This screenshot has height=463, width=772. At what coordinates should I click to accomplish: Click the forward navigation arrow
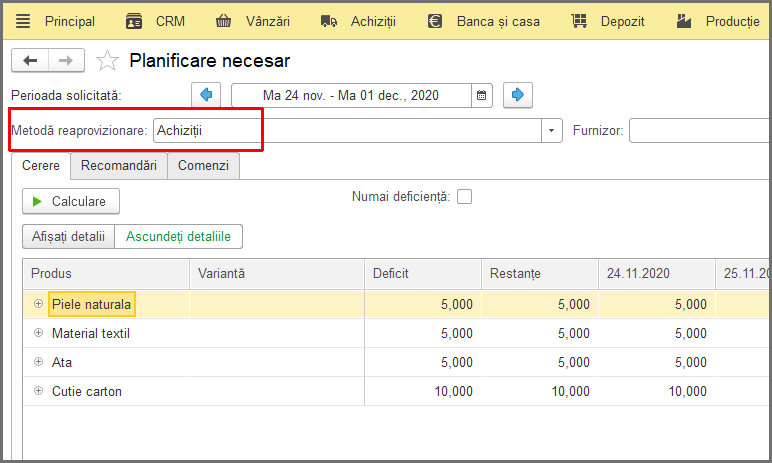tap(66, 61)
